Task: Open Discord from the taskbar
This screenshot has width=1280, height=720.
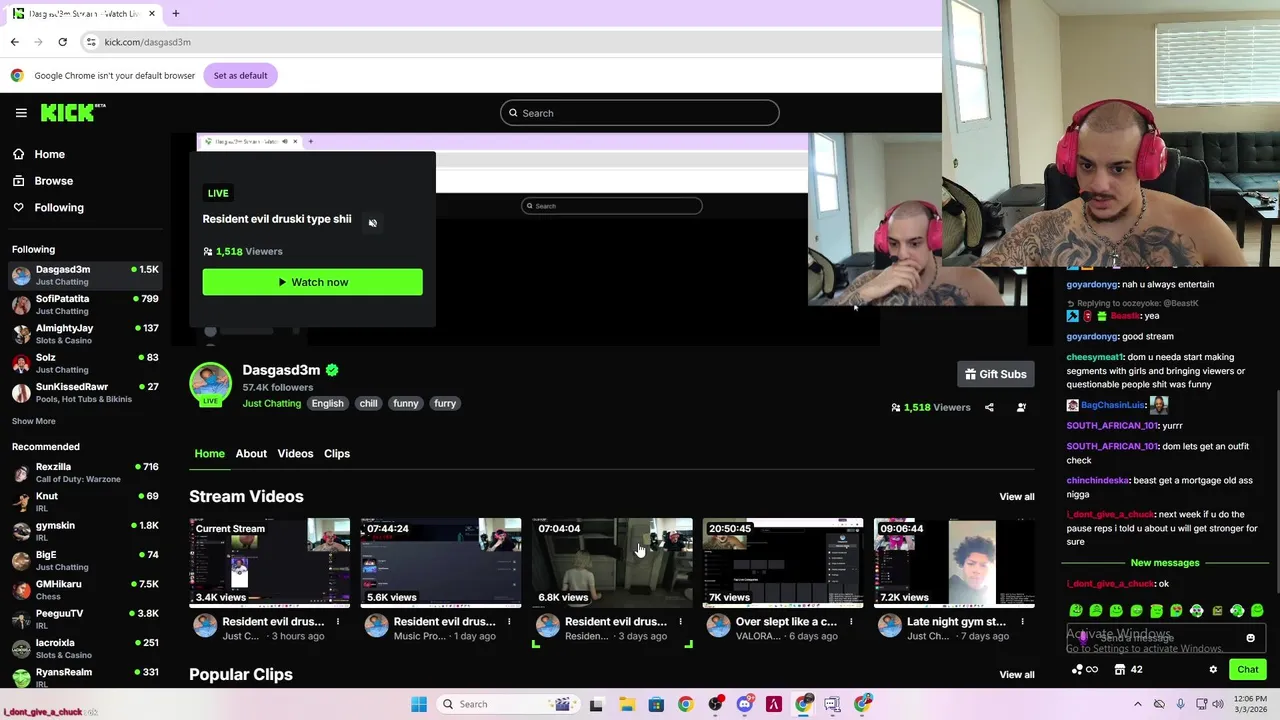Action: (x=744, y=704)
